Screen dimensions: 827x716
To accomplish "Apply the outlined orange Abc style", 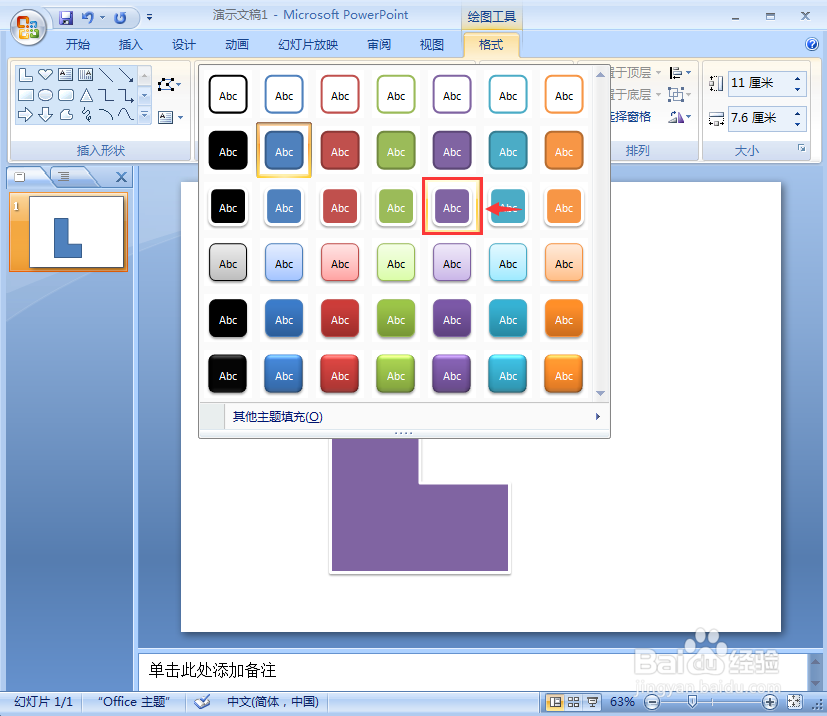I will coord(564,95).
